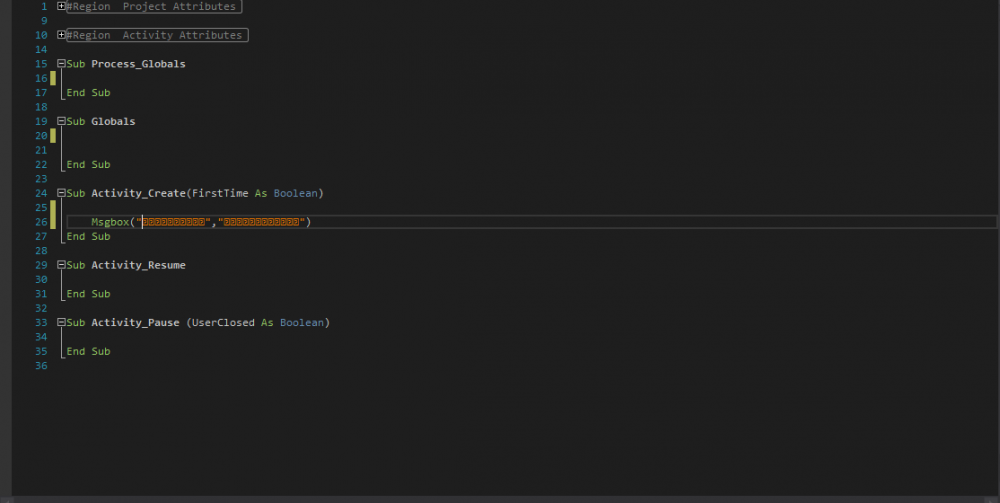Screen dimensions: 1000x503
Task: Collapse the Activity_Pause sub
Action: [x=62, y=323]
